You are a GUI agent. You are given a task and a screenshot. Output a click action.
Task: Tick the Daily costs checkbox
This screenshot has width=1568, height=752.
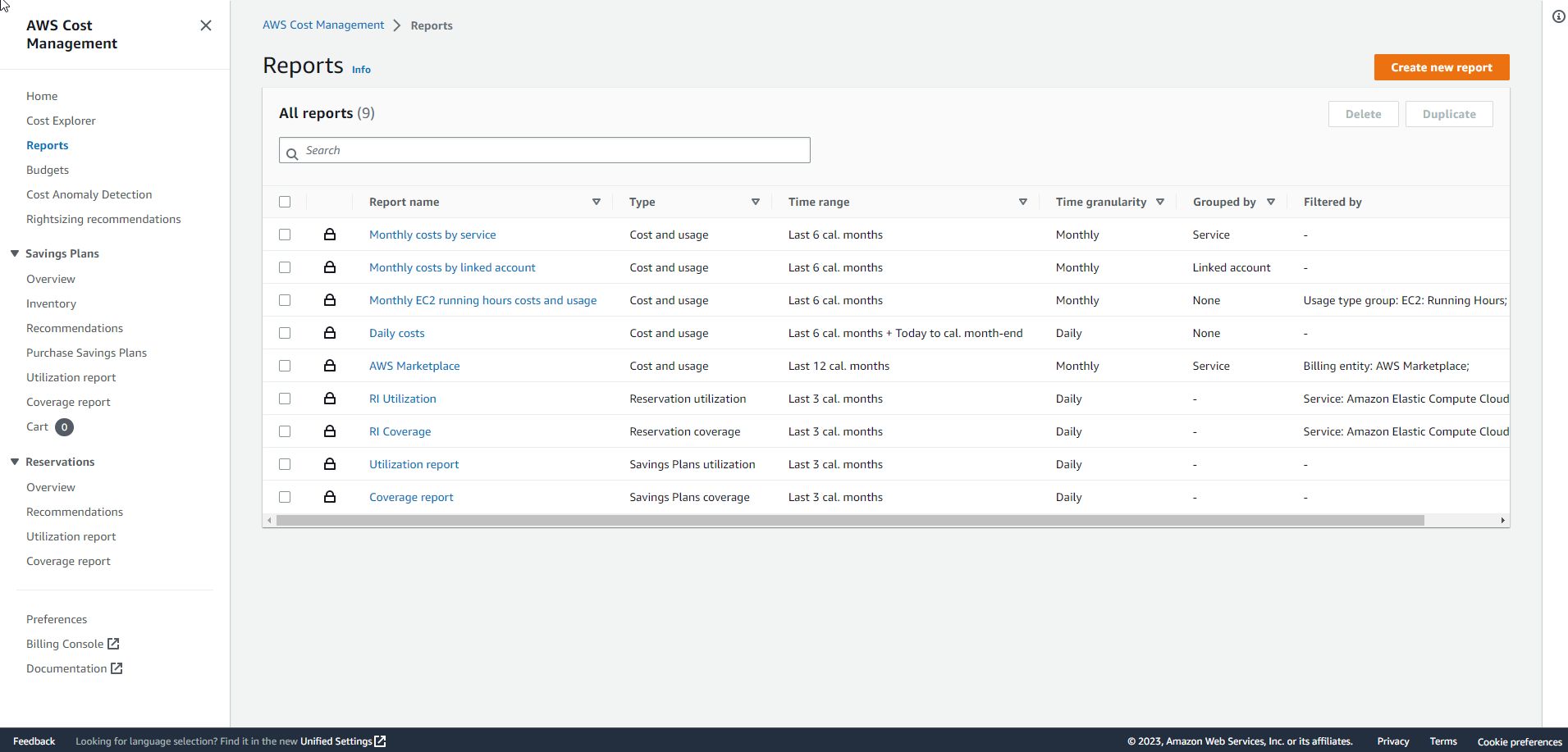[285, 333]
